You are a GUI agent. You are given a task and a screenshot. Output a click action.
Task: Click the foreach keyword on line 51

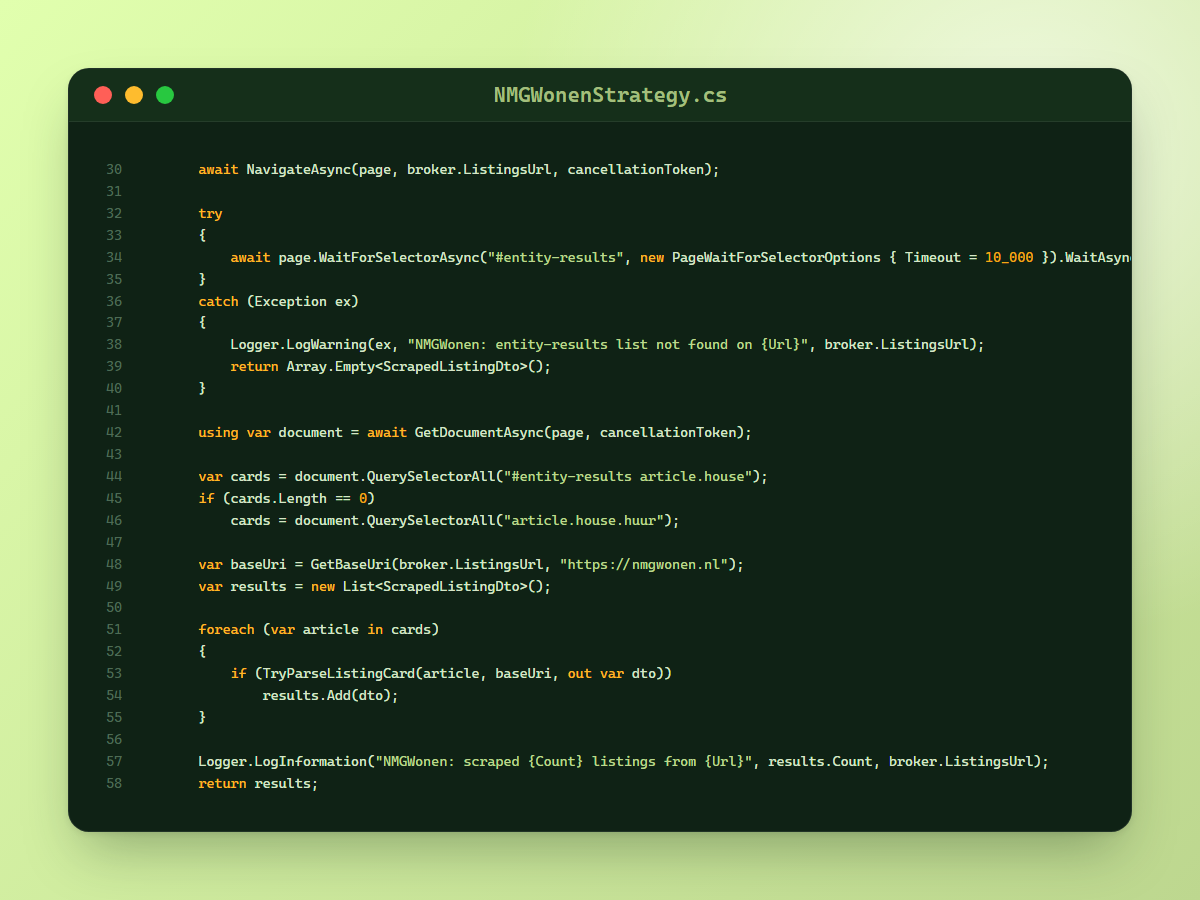226,630
